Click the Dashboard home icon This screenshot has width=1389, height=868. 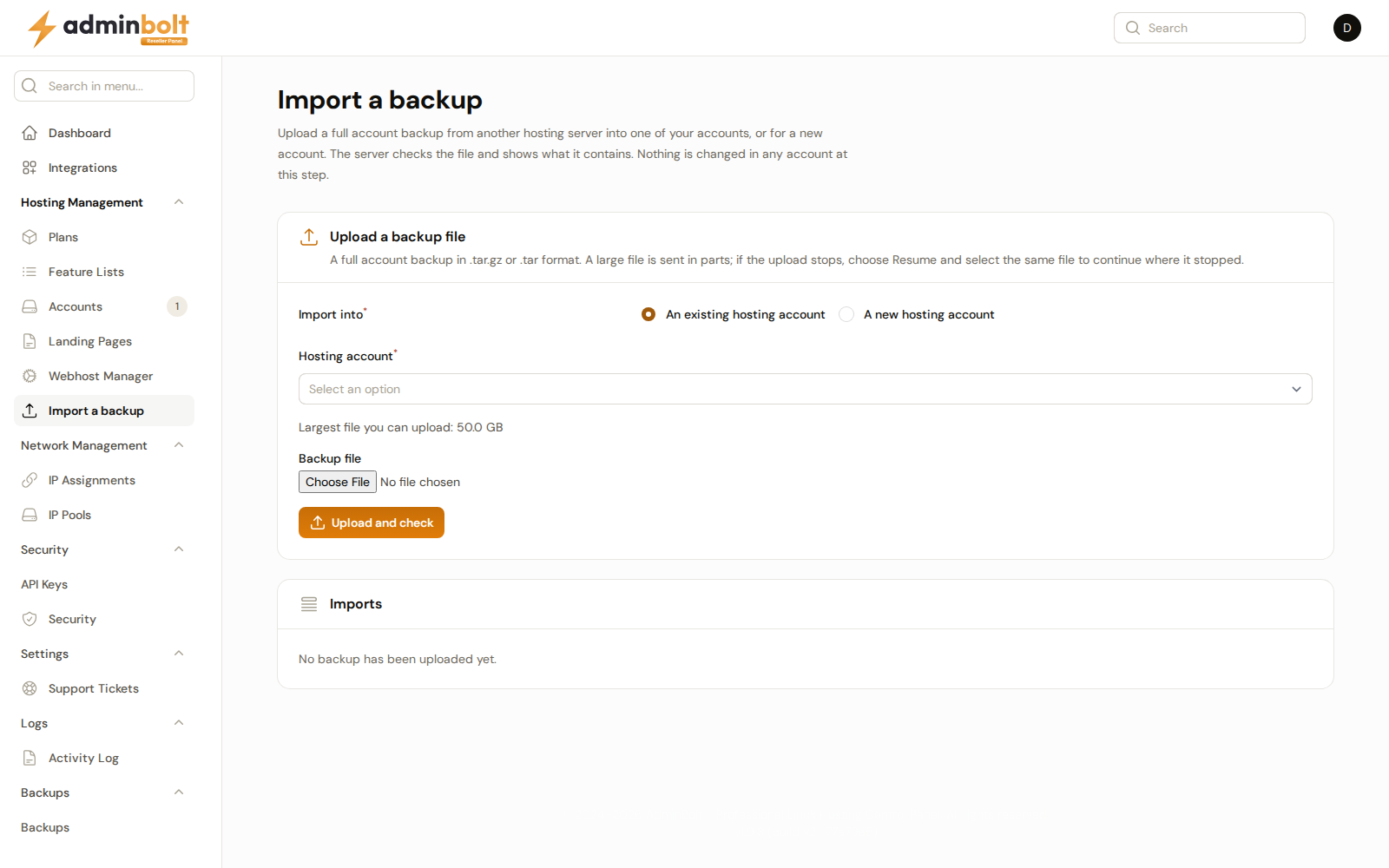30,133
